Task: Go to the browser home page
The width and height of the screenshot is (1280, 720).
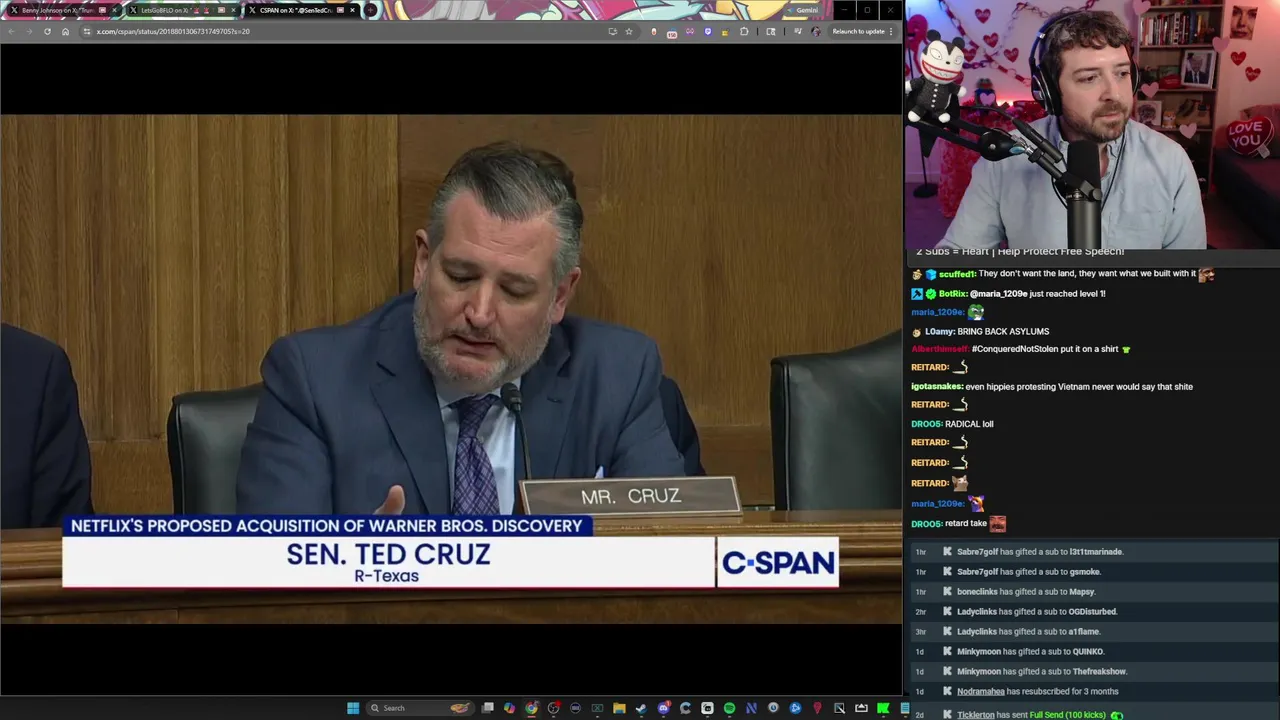Action: click(65, 31)
